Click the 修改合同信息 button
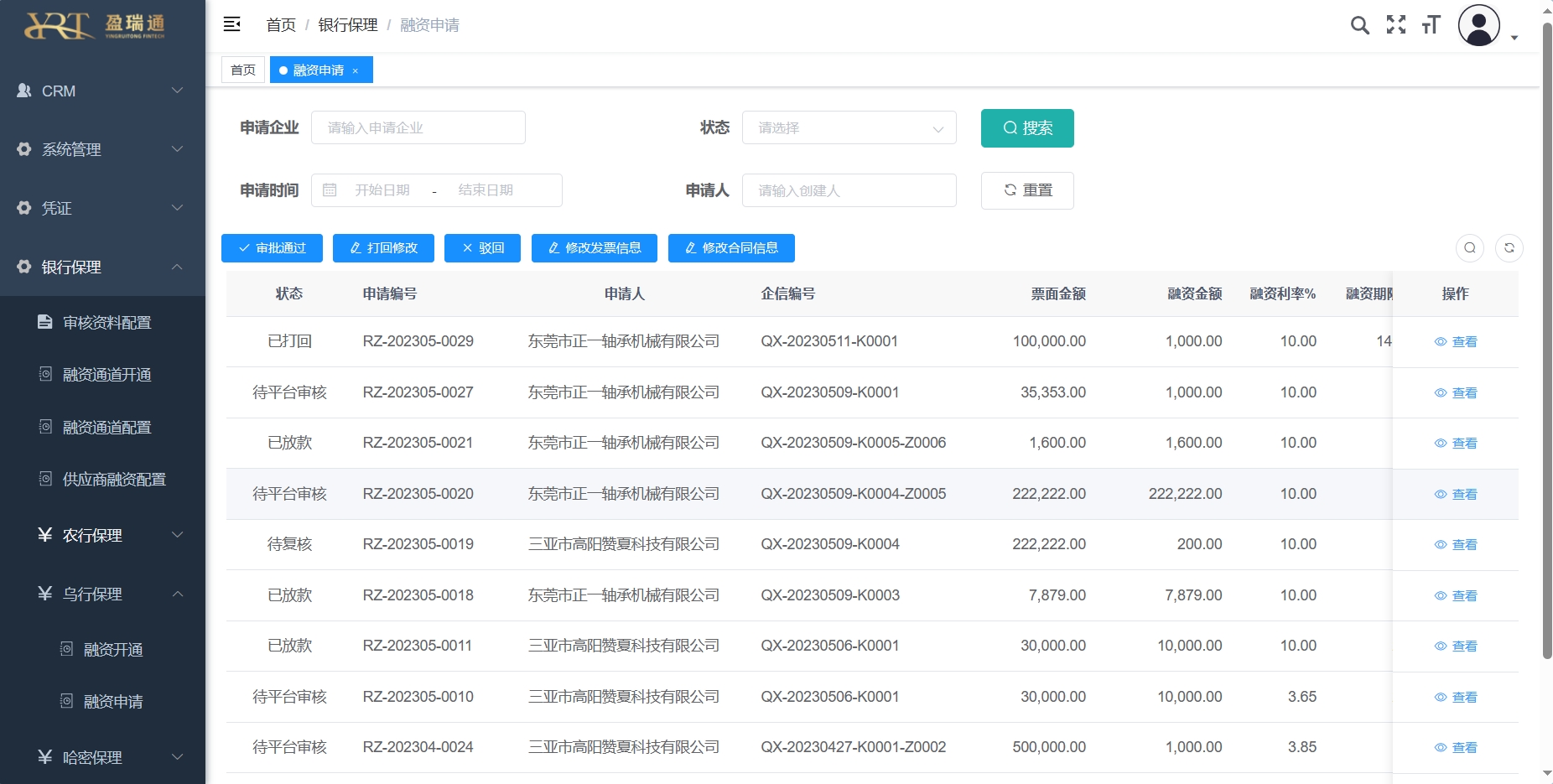Screen dimensions: 1553x784 click(731, 248)
